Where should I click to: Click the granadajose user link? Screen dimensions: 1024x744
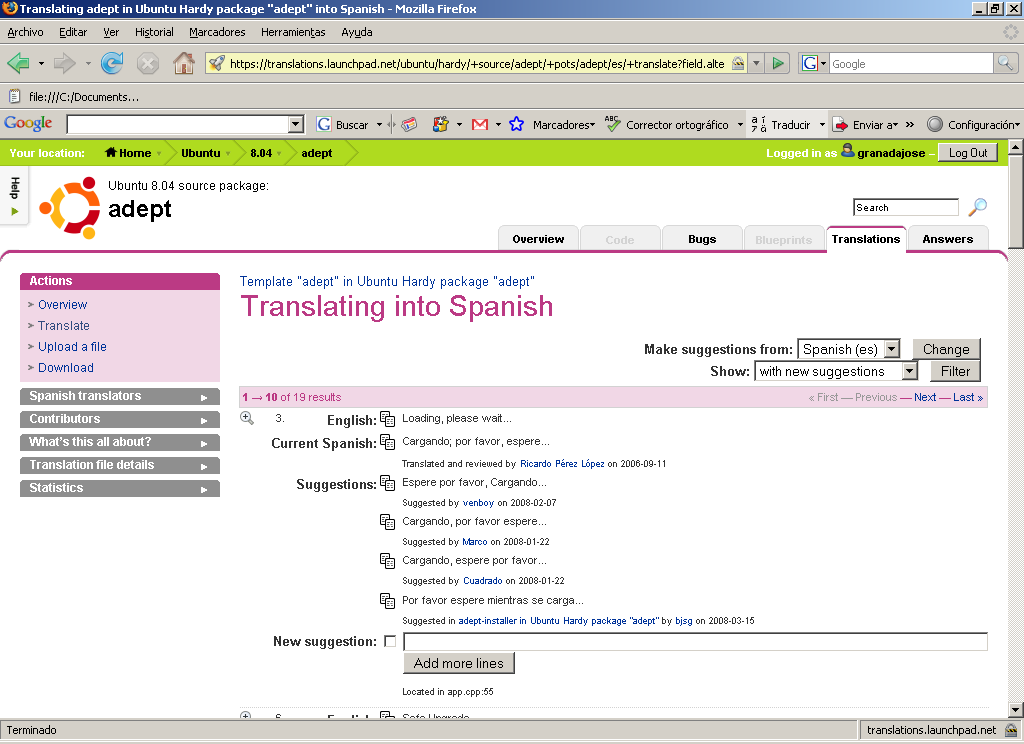pyautogui.click(x=891, y=153)
